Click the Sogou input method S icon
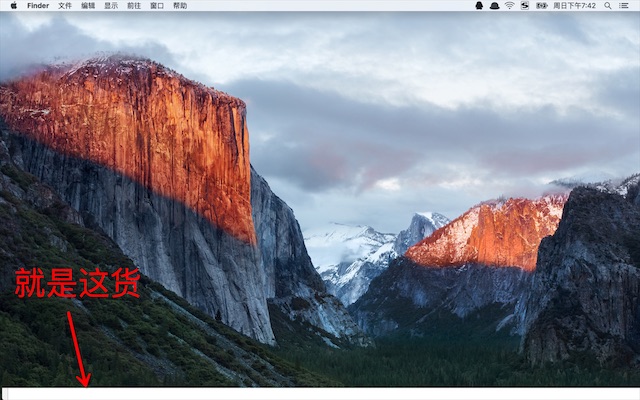The width and height of the screenshot is (640, 400). [524, 5]
